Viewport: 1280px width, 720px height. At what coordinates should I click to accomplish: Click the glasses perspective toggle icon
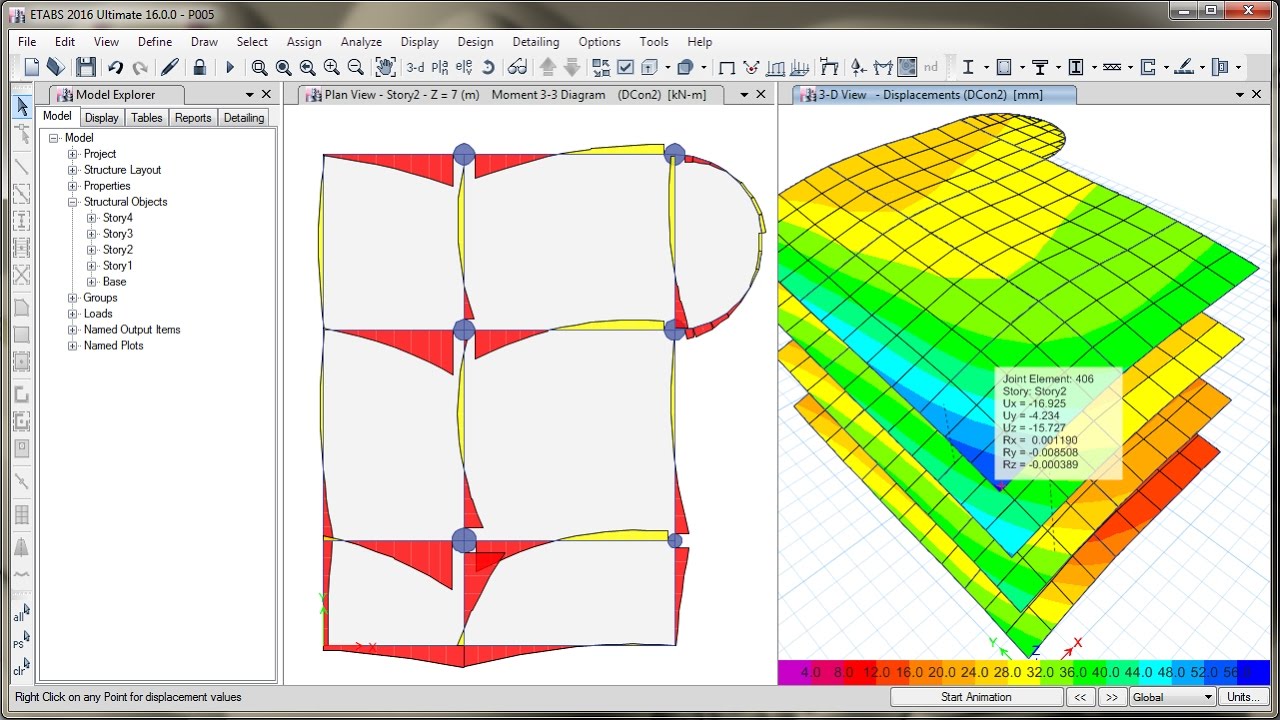517,67
